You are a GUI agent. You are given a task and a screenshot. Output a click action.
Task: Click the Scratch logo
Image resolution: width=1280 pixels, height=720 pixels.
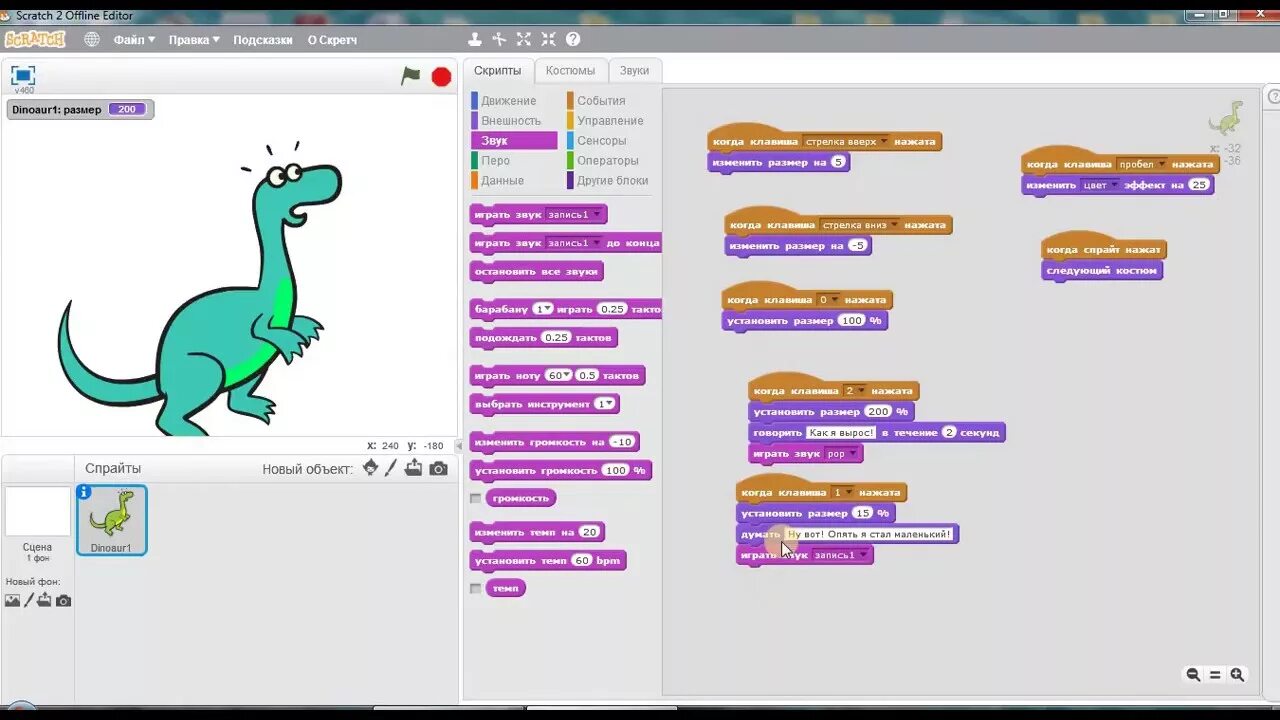[34, 39]
